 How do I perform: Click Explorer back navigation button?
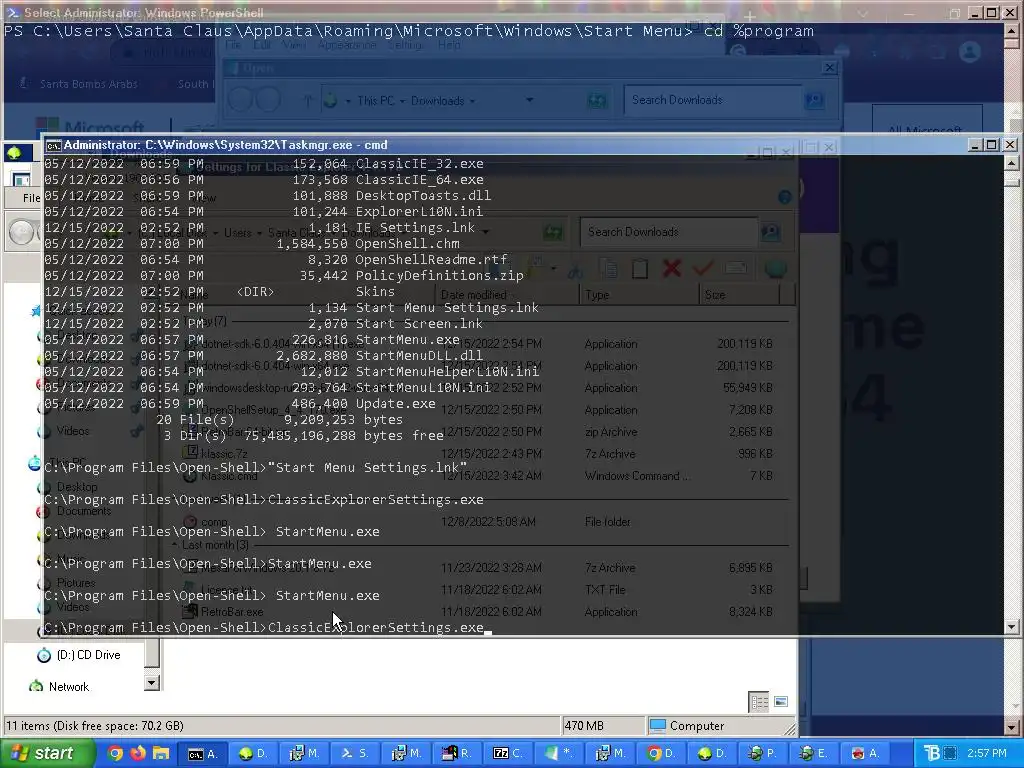[21, 232]
